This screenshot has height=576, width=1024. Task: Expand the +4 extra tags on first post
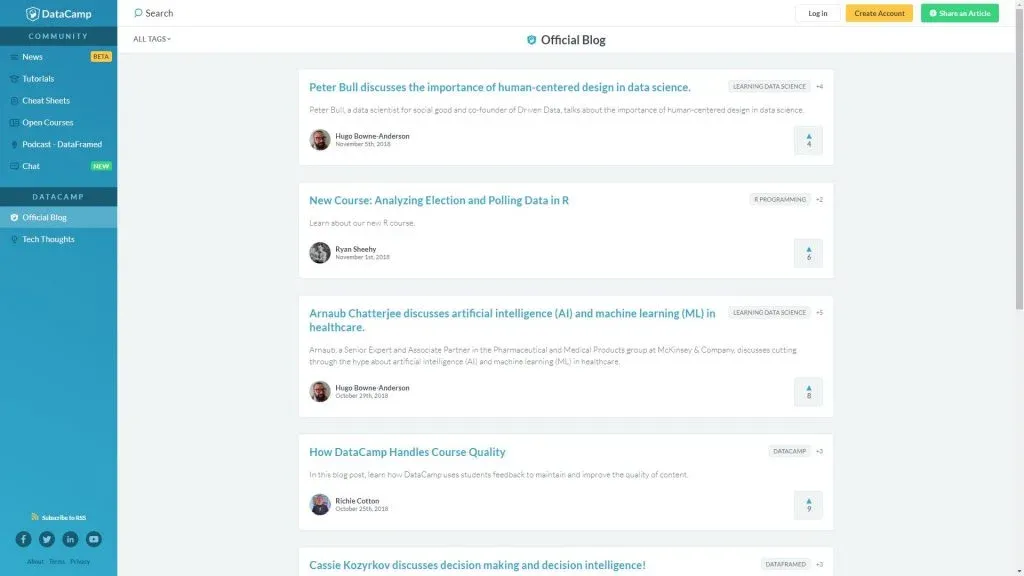(819, 87)
